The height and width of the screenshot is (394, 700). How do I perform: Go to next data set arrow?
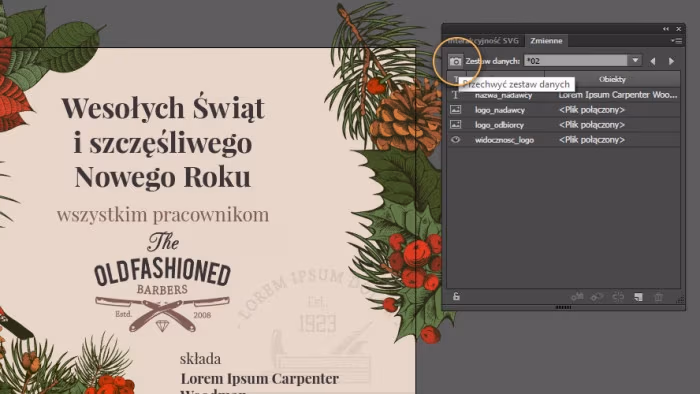click(x=671, y=61)
